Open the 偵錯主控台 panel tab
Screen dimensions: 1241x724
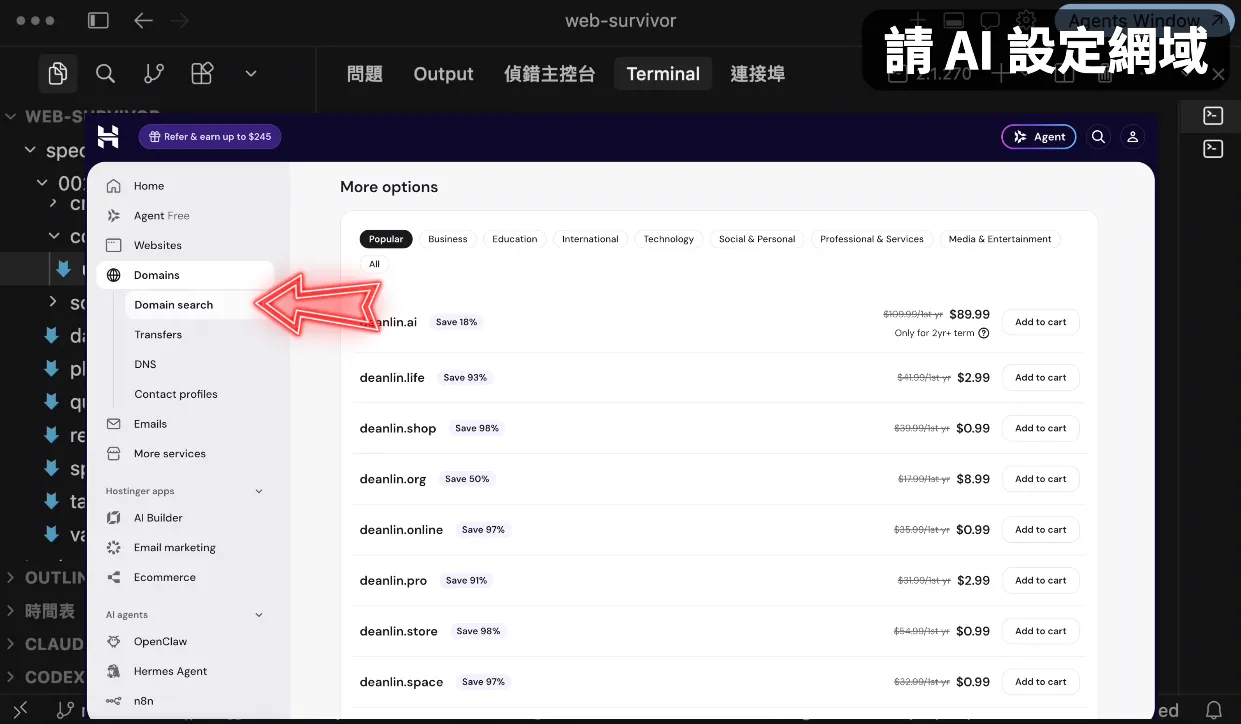549,74
